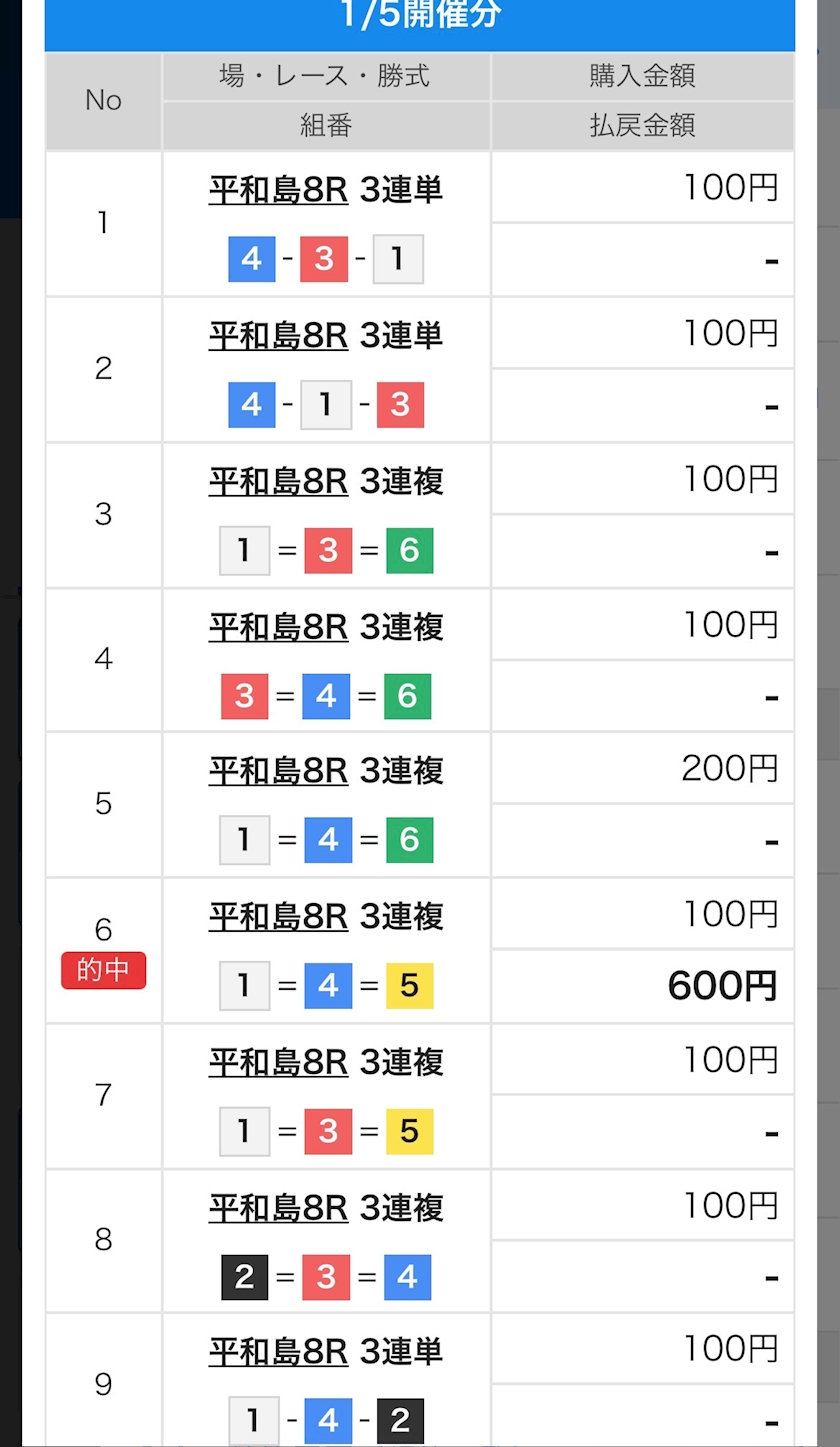840x1447 pixels.
Task: Tap the white 1 badge in bet 5
Action: point(245,841)
